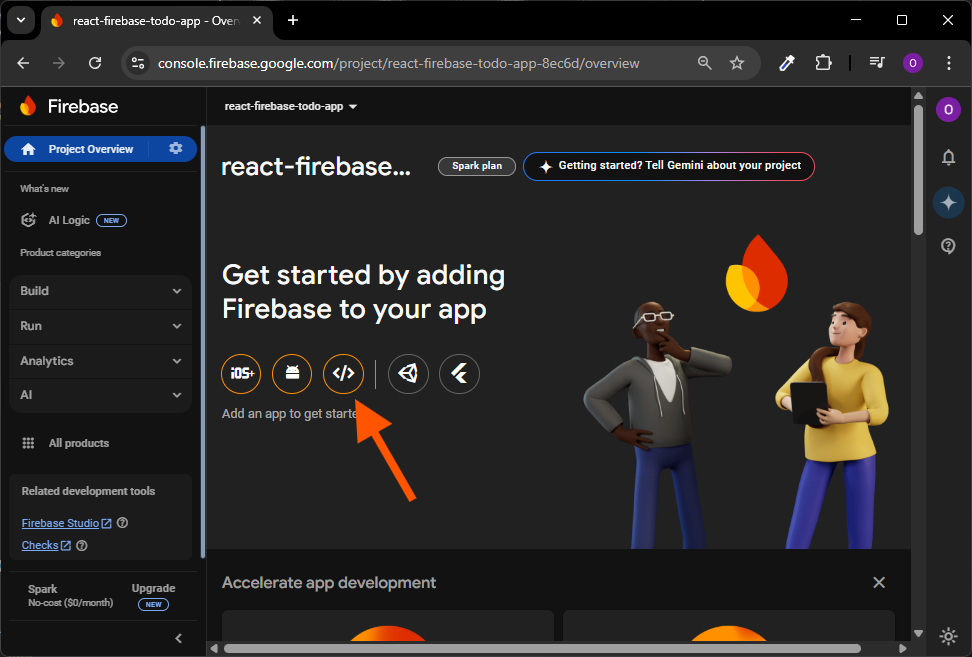
Task: Click the scroll left arrow at bottom
Action: click(214, 648)
